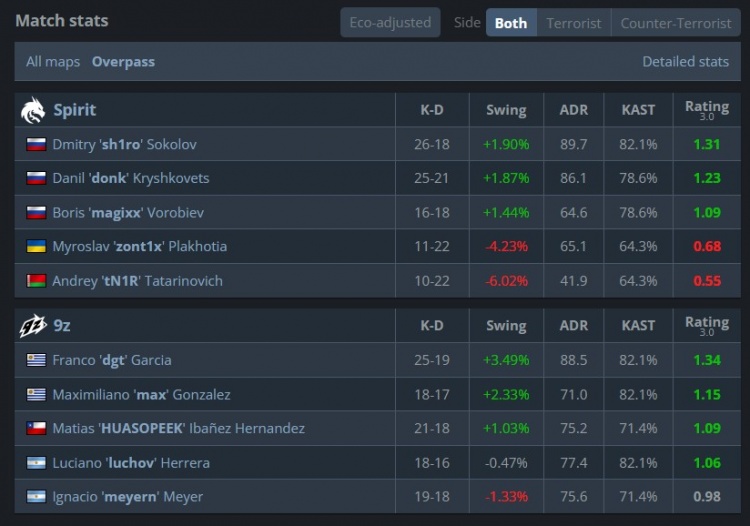
Task: Click the K-D header in 9z table
Action: click(x=432, y=326)
